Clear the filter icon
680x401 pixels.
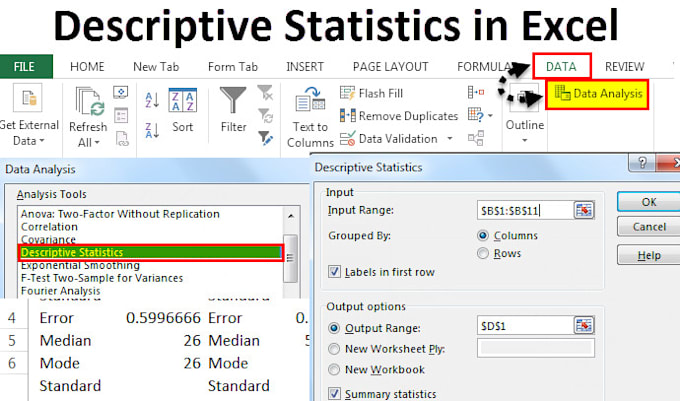265,92
